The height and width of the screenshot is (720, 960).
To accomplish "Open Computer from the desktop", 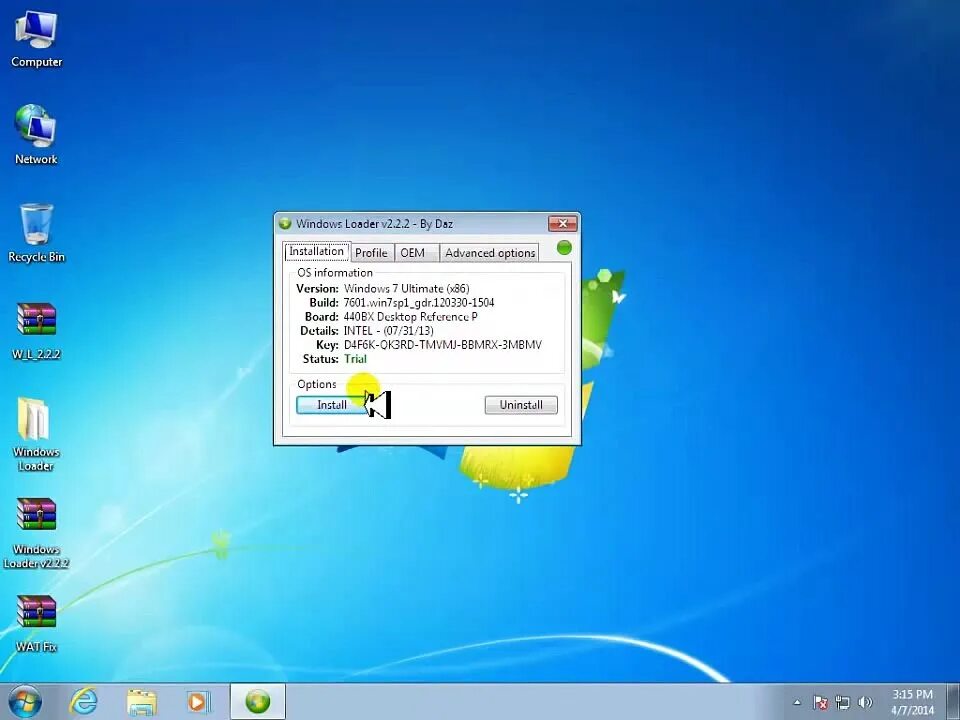I will [36, 32].
